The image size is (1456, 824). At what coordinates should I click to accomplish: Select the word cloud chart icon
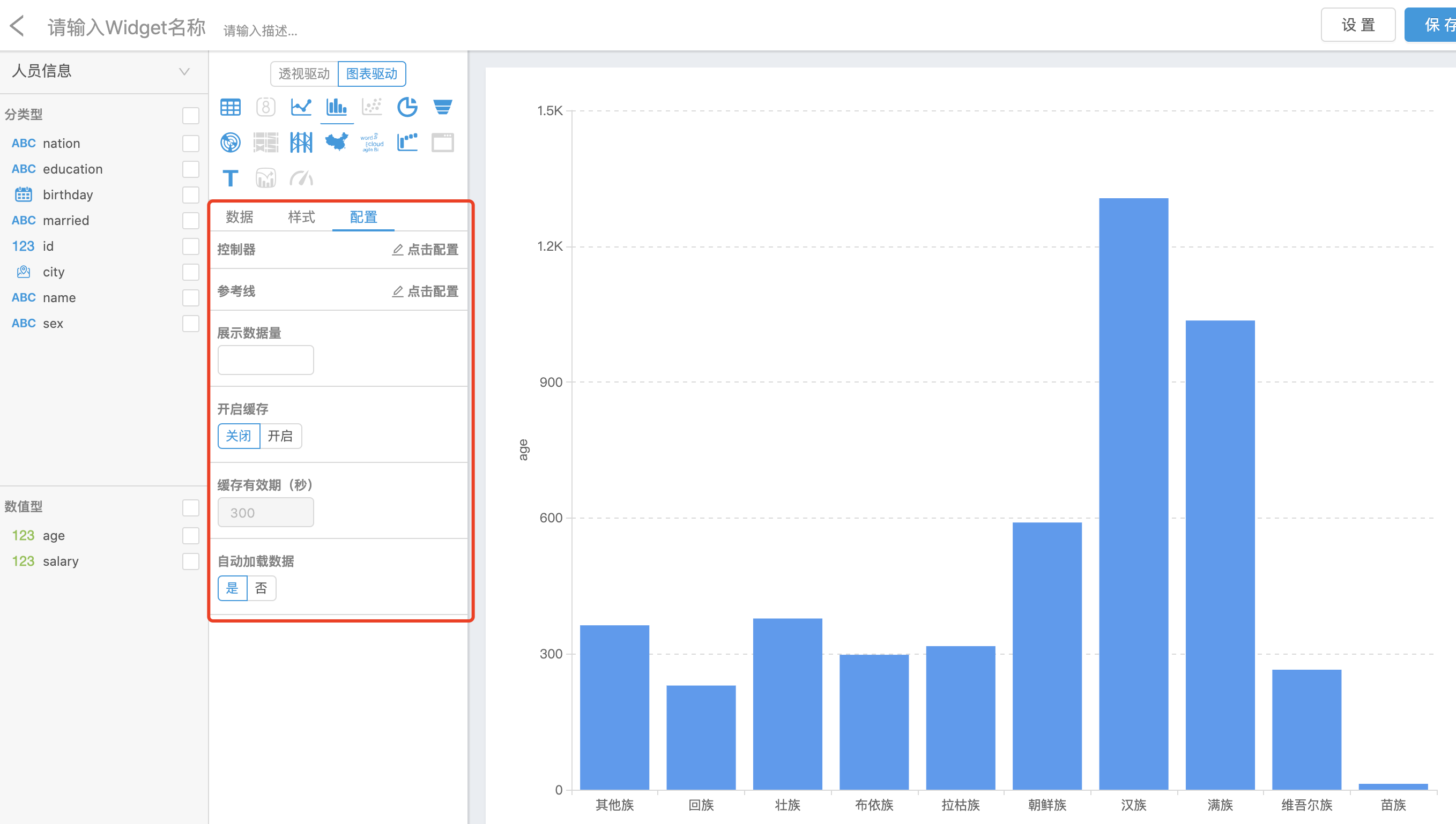[x=372, y=142]
